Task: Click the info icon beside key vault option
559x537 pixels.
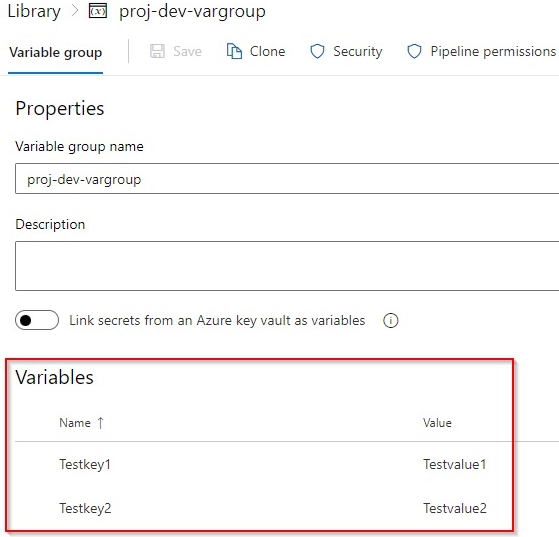Action: click(390, 320)
